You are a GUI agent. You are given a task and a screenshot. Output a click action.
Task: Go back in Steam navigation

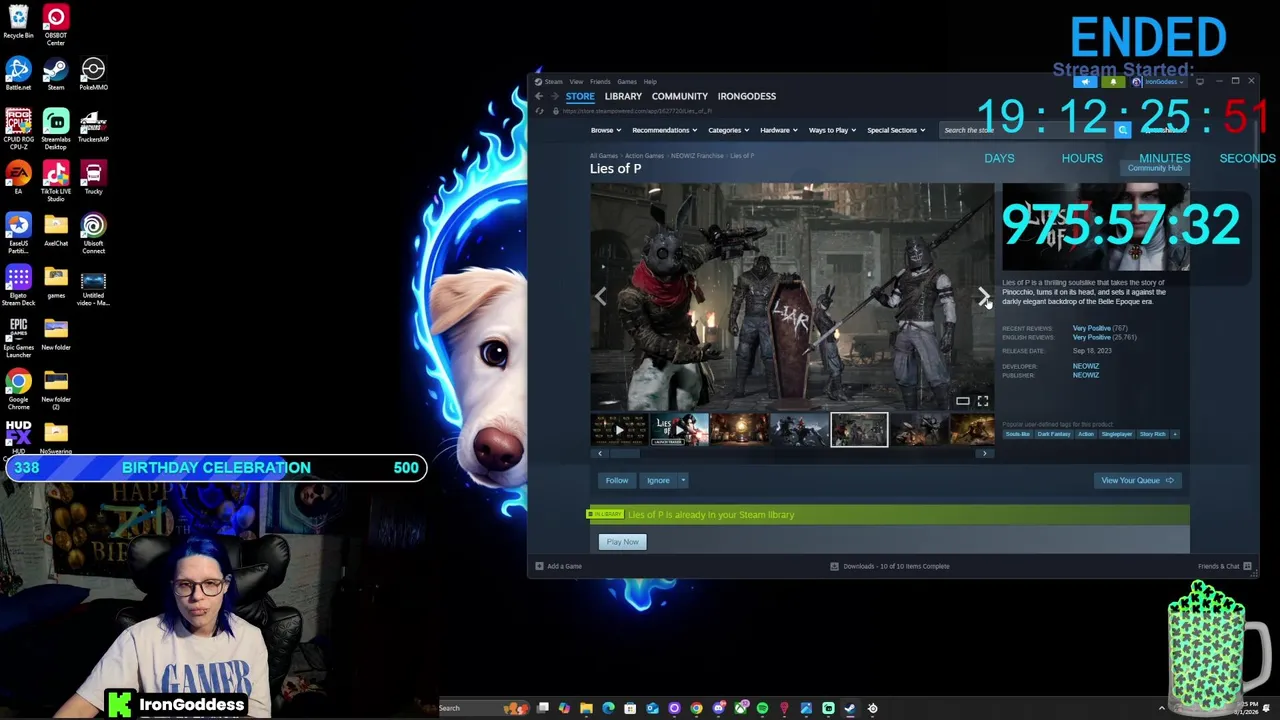(538, 96)
